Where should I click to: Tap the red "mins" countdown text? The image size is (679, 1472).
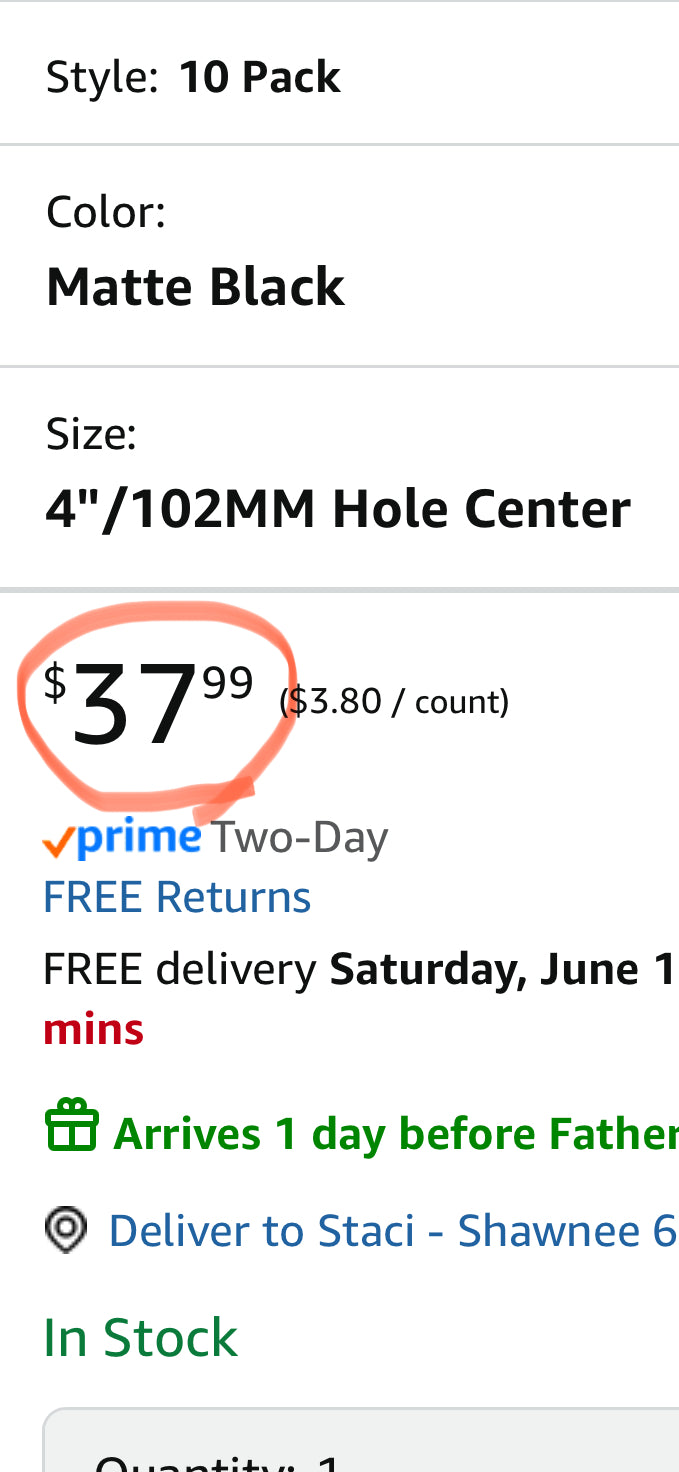[x=94, y=1029]
